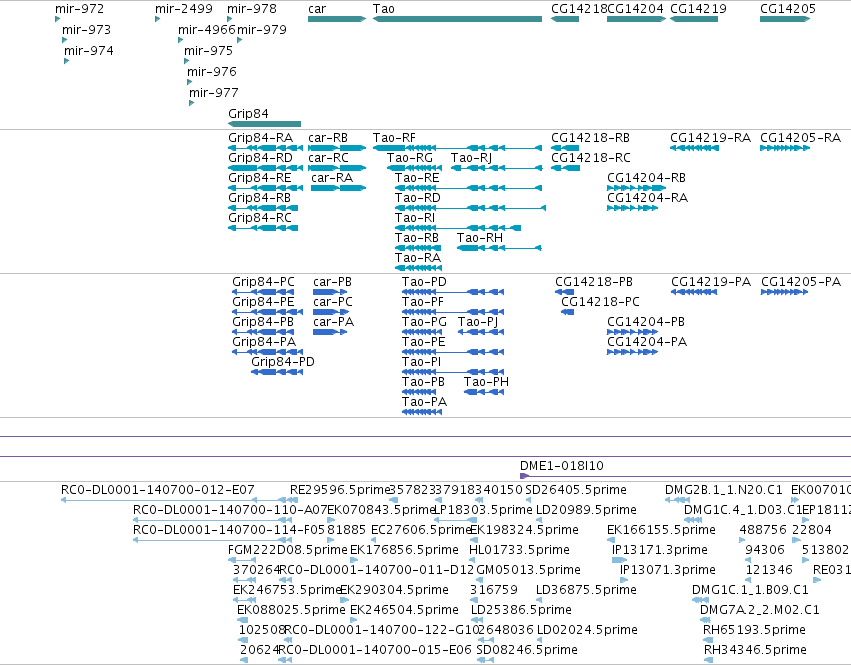Select the Grip84-RC transcript label

[260, 218]
